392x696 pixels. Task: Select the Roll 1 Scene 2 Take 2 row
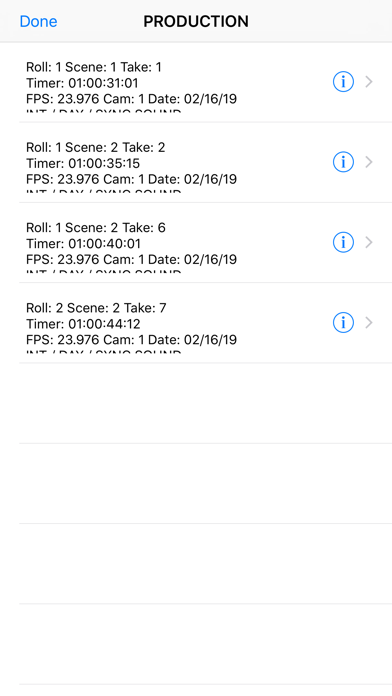click(x=196, y=162)
